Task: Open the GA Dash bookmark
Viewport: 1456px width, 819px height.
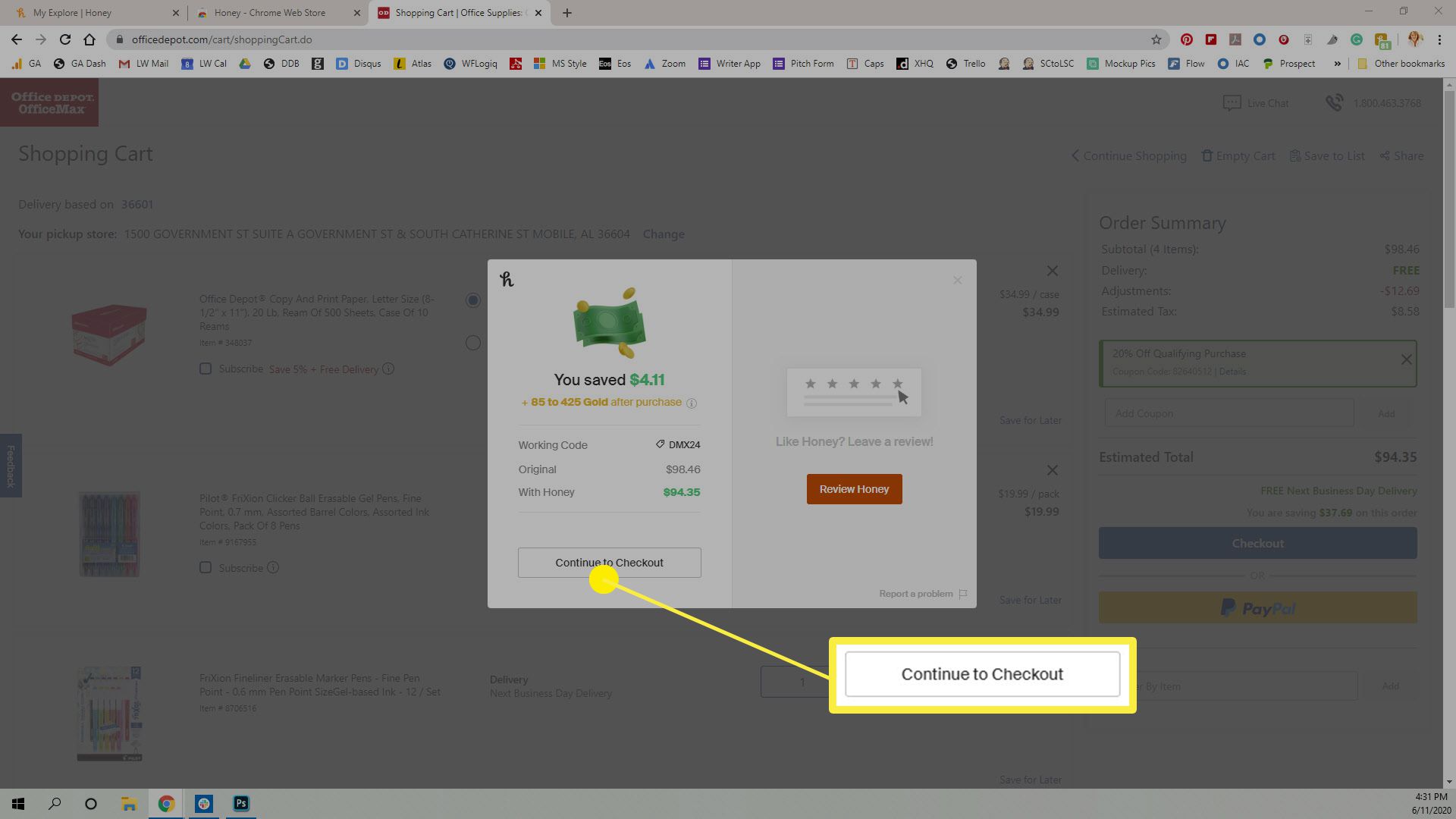Action: [x=80, y=64]
